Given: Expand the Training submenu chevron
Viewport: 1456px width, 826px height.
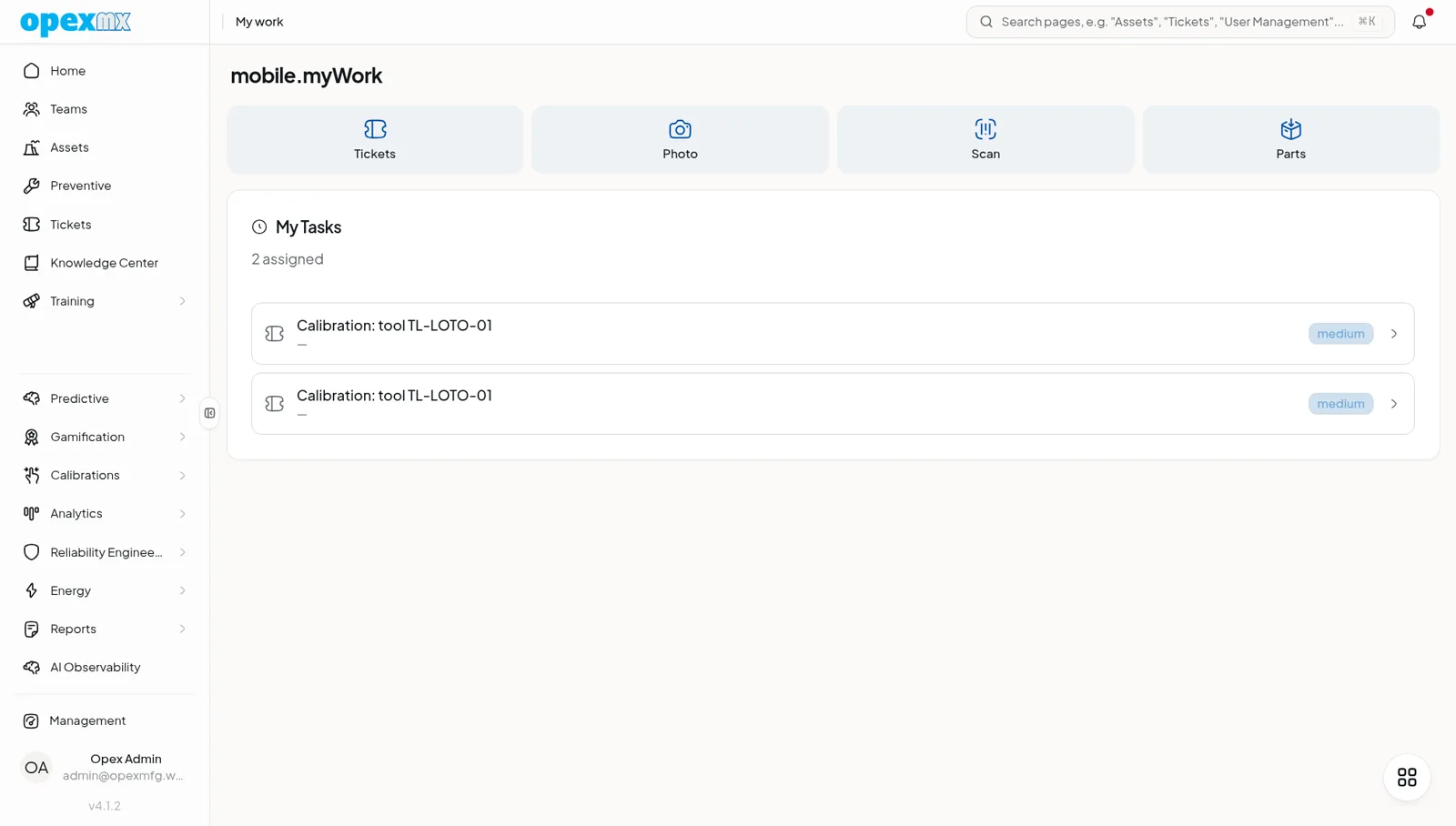Looking at the screenshot, I should [182, 301].
